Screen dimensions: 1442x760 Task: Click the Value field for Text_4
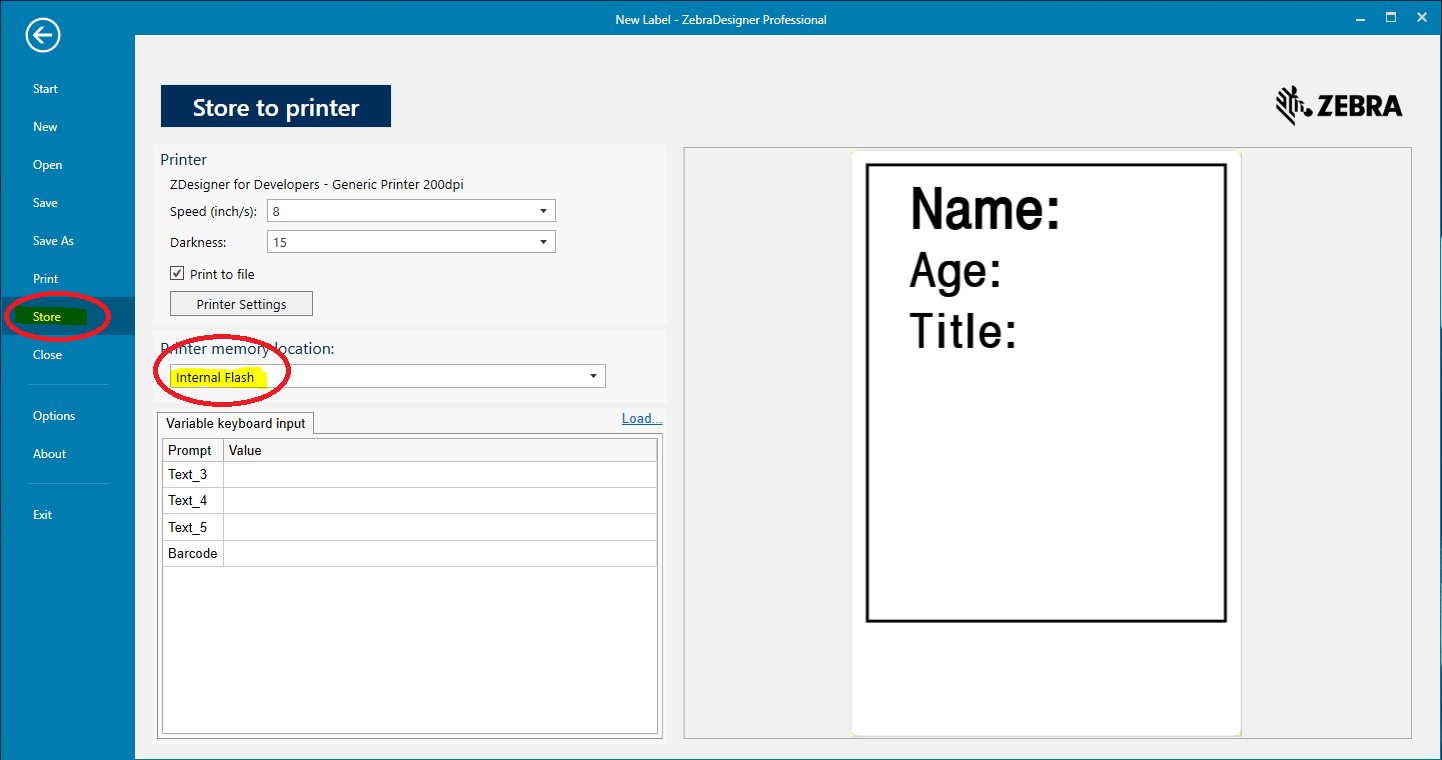440,501
